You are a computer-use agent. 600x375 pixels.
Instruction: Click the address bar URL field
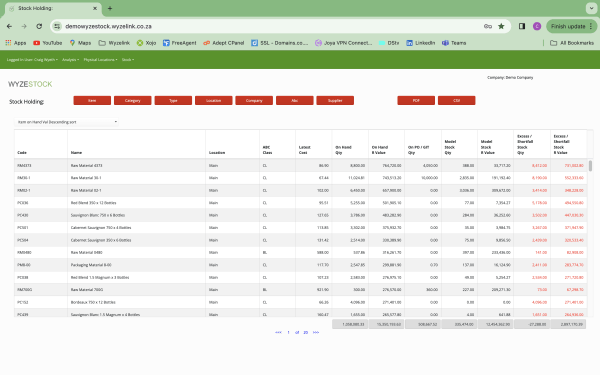click(x=268, y=26)
